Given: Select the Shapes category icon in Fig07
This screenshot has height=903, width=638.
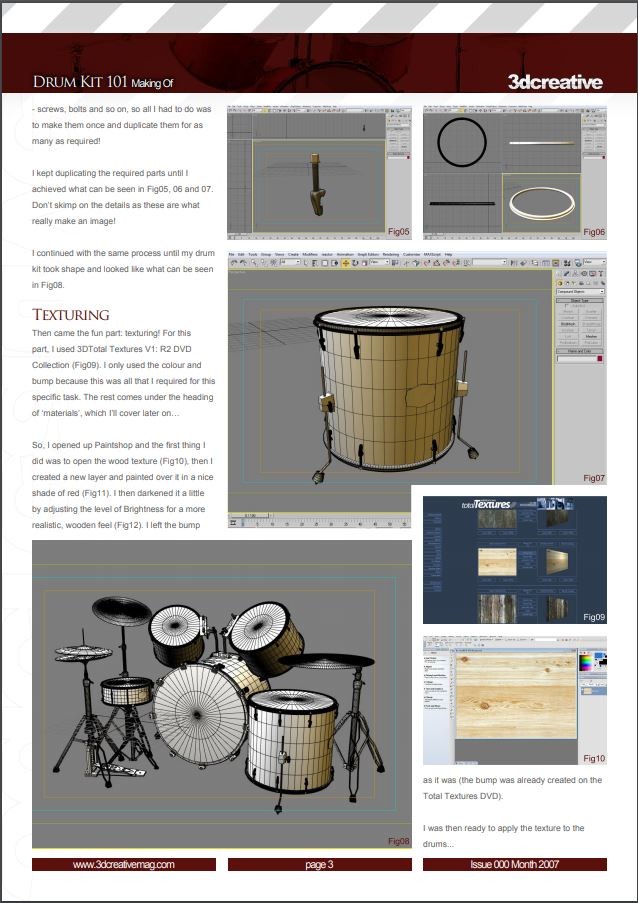Looking at the screenshot, I should pyautogui.click(x=567, y=283).
